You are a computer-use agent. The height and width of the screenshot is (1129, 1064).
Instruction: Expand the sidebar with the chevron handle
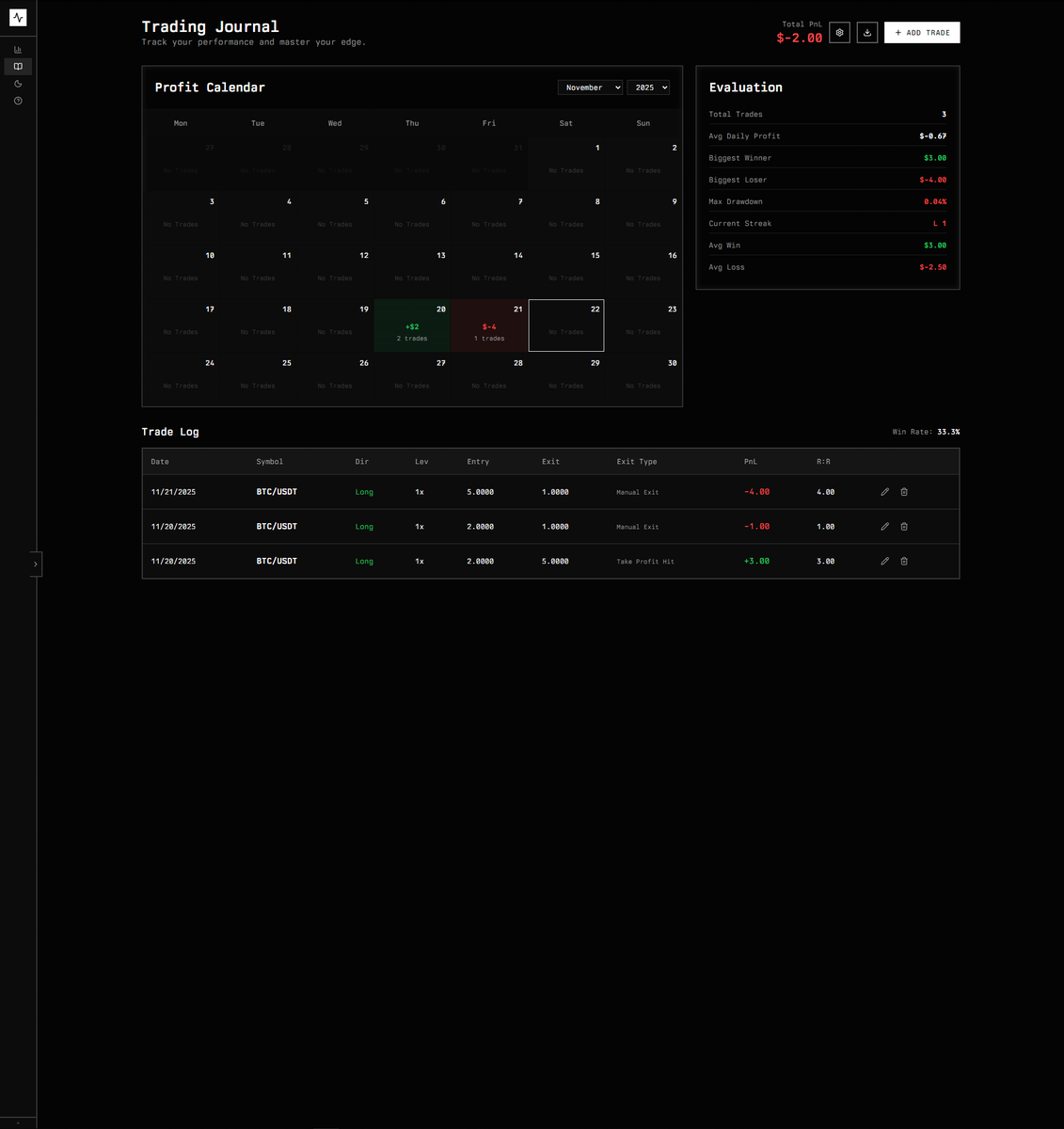(x=36, y=564)
